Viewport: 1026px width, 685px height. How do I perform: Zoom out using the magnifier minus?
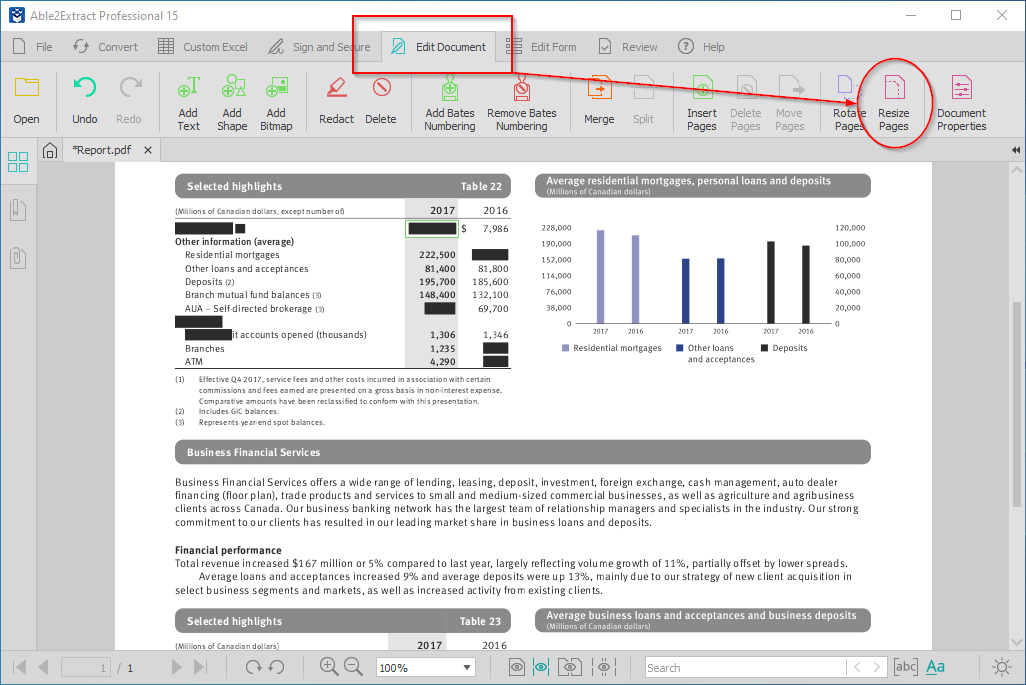[x=353, y=667]
